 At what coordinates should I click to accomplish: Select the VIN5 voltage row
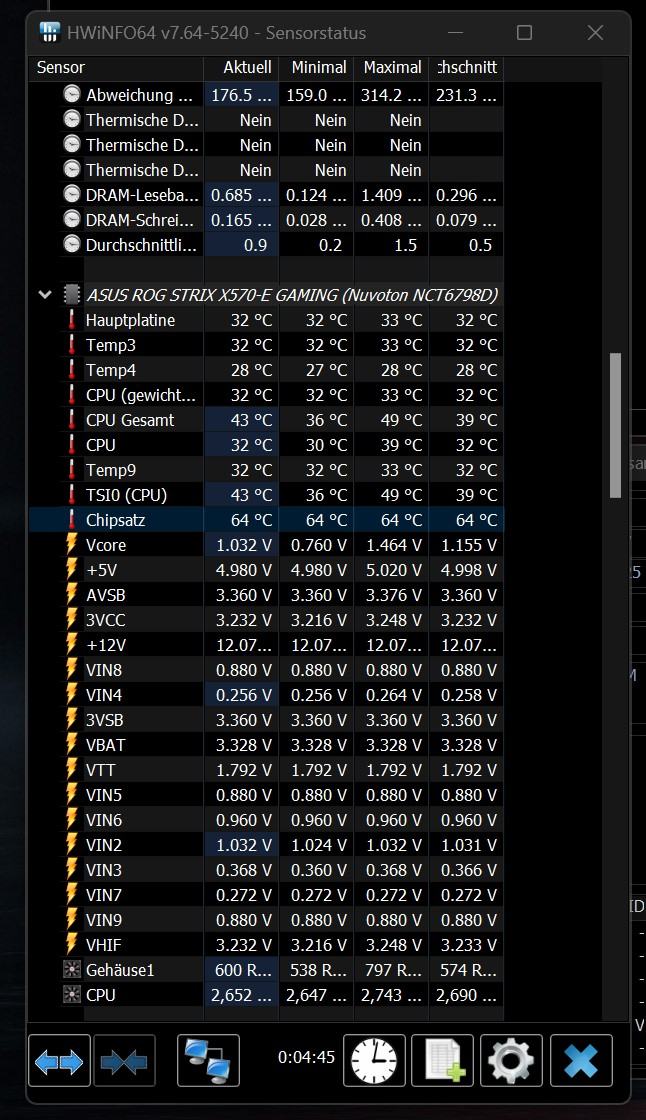(266, 795)
